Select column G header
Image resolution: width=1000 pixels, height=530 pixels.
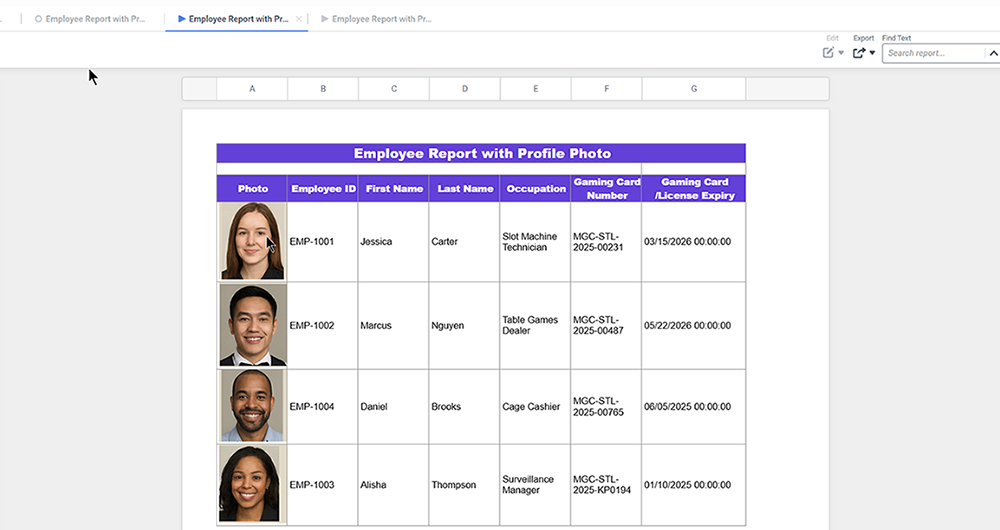694,89
